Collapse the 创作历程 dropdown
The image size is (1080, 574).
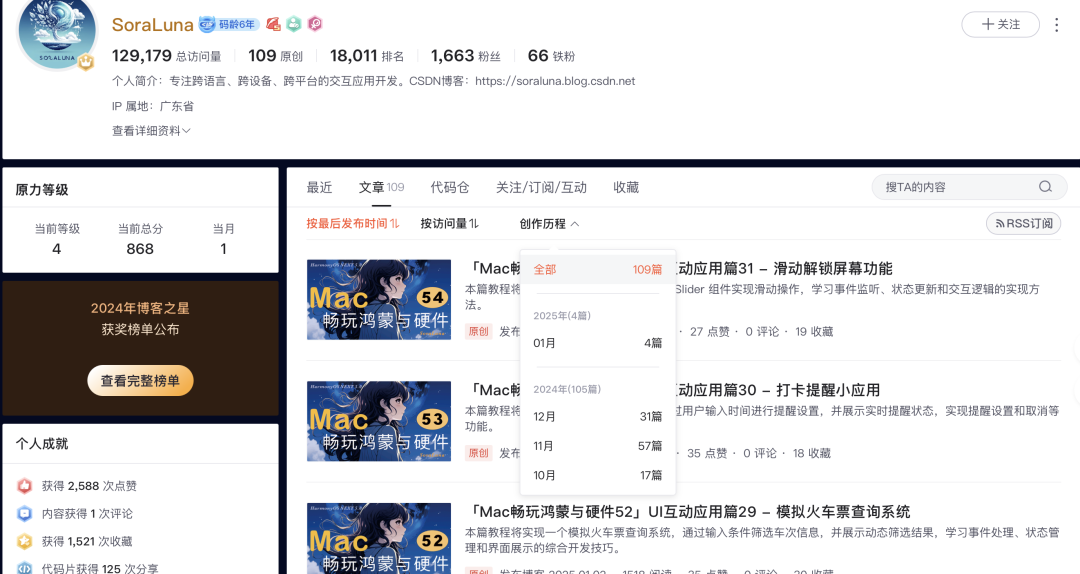click(549, 223)
